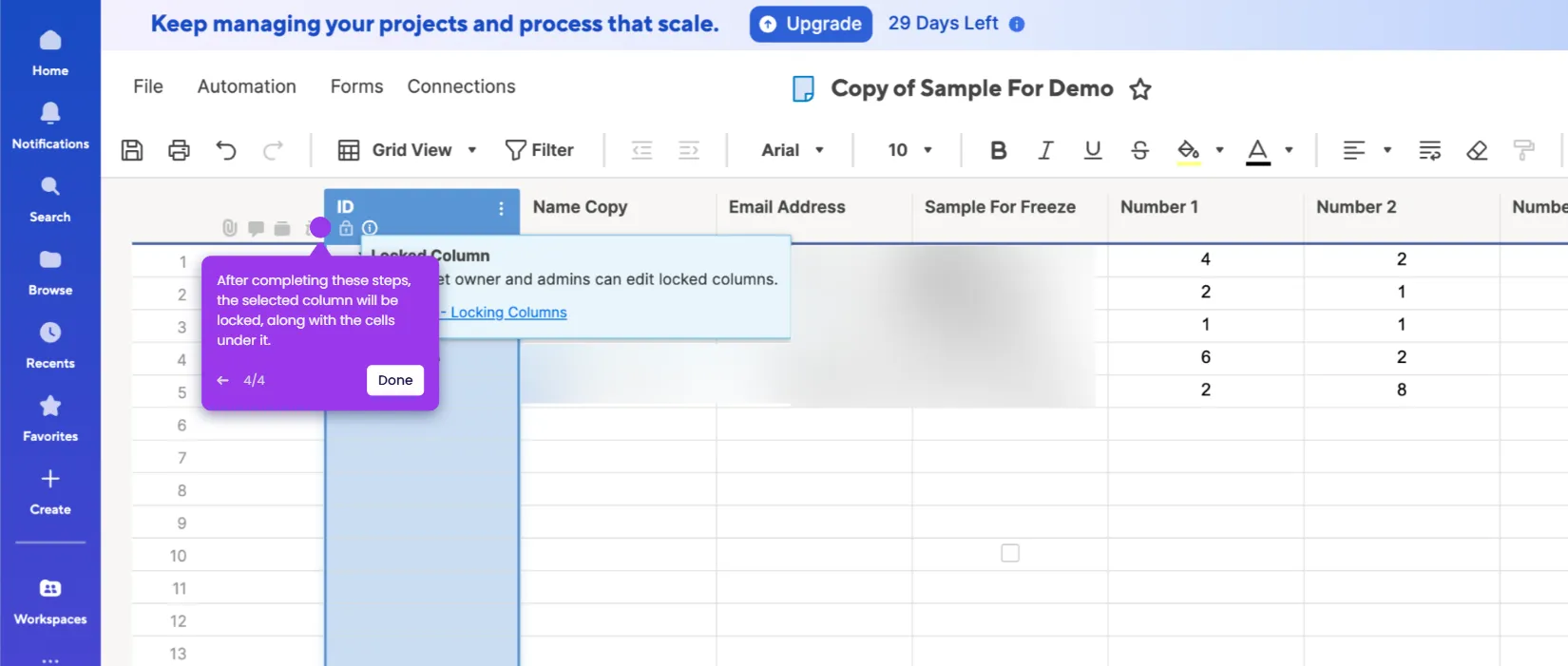
Task: Click the sheet title text
Action: tap(971, 88)
